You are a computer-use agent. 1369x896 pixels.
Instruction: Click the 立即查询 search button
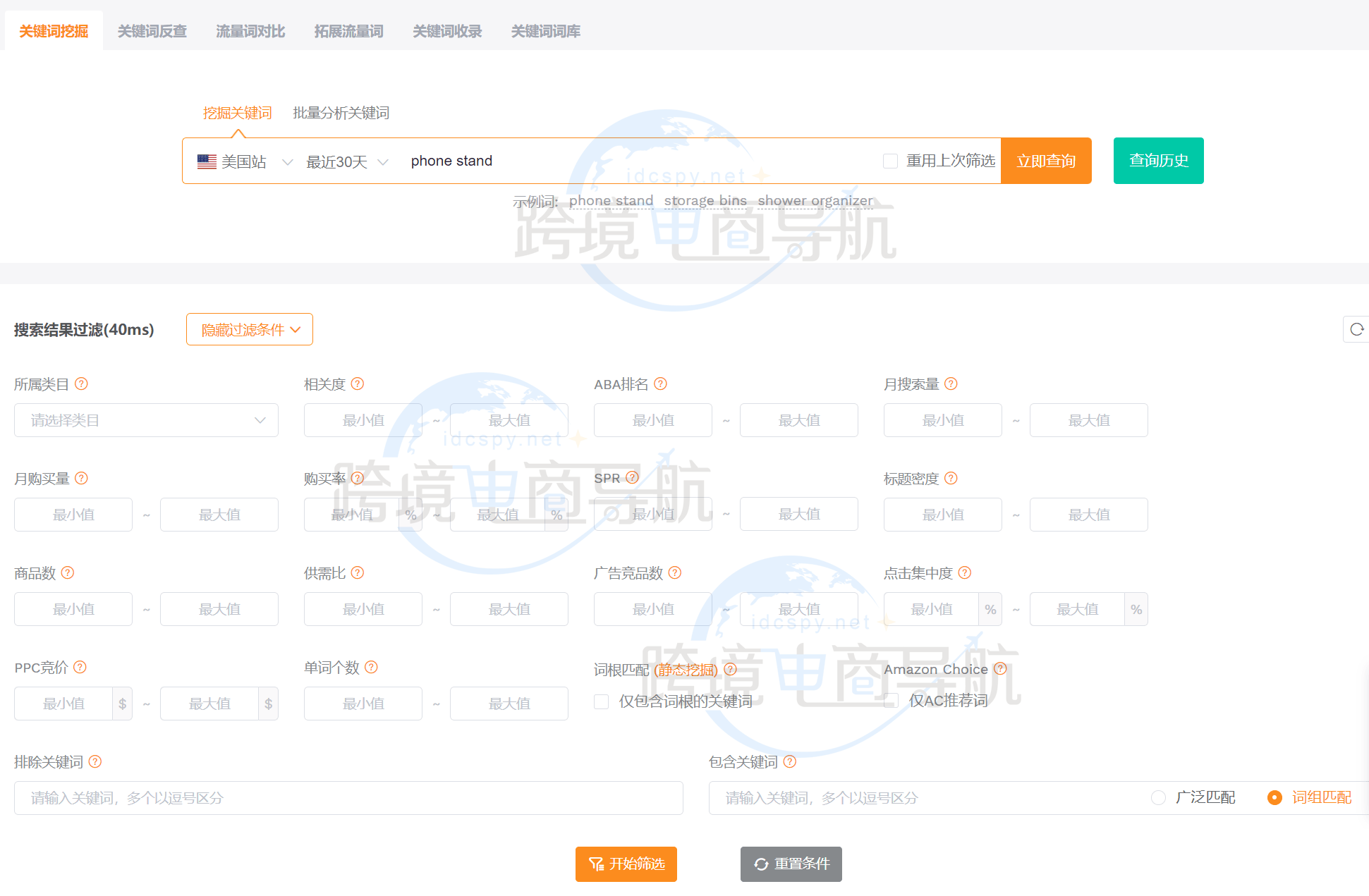point(1046,161)
